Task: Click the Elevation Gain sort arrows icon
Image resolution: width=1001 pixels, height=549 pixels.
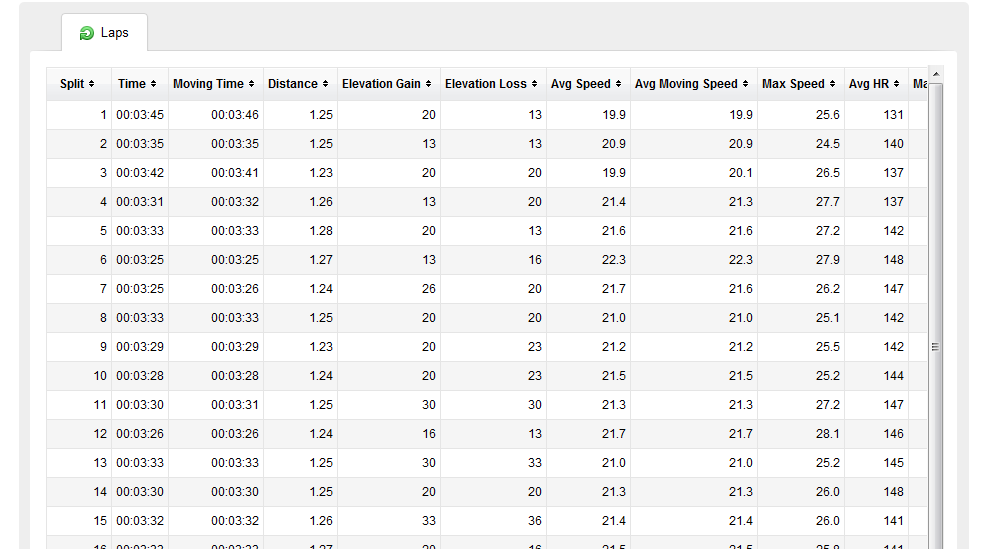Action: [428, 84]
